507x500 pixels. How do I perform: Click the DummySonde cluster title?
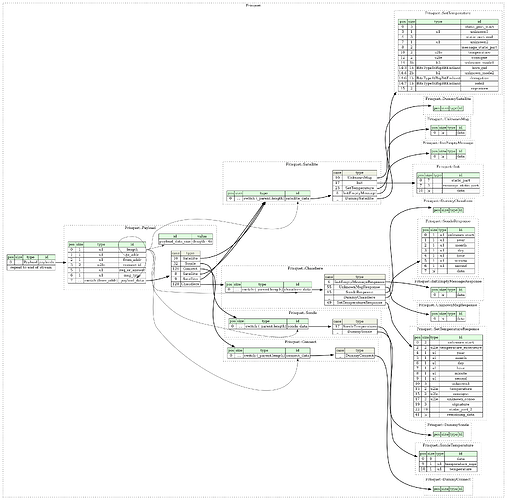[x=448, y=425]
